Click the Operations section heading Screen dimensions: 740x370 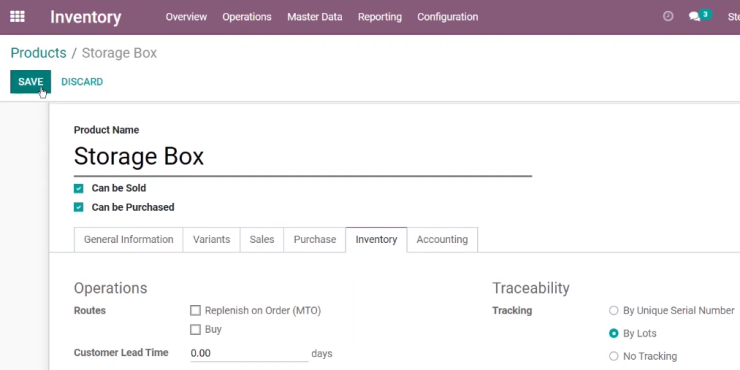click(110, 288)
